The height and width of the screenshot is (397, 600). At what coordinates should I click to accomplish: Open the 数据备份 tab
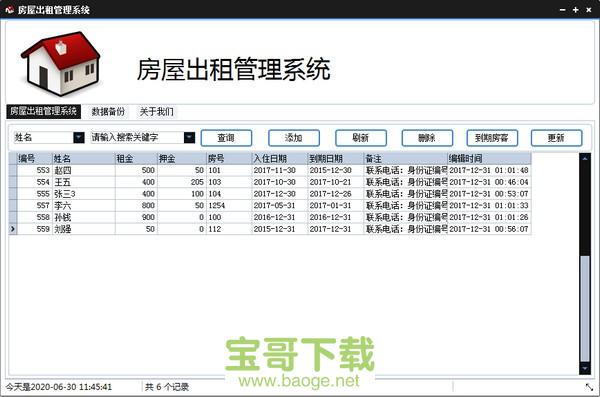click(x=108, y=112)
